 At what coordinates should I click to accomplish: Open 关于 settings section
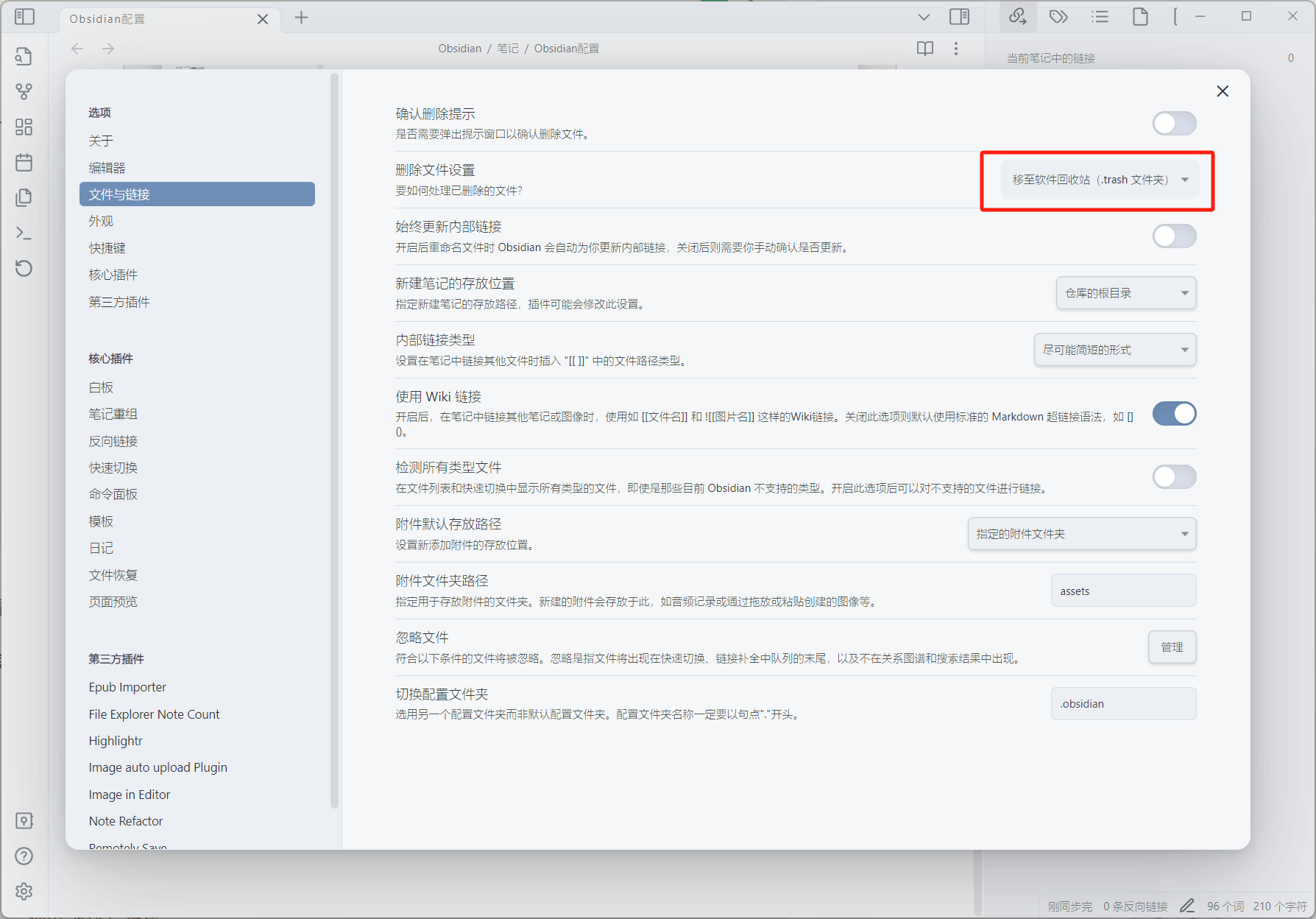coord(197,141)
